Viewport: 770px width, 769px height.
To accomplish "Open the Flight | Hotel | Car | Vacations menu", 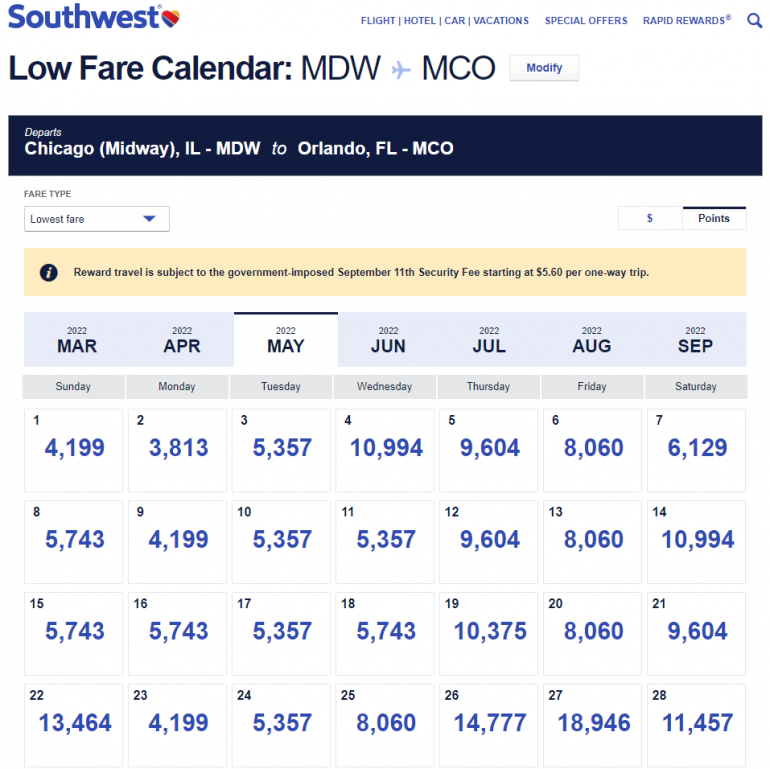I will [444, 21].
